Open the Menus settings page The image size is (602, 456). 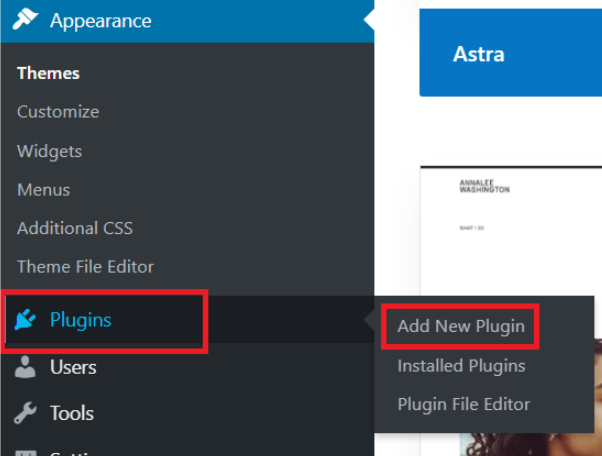pyautogui.click(x=43, y=189)
